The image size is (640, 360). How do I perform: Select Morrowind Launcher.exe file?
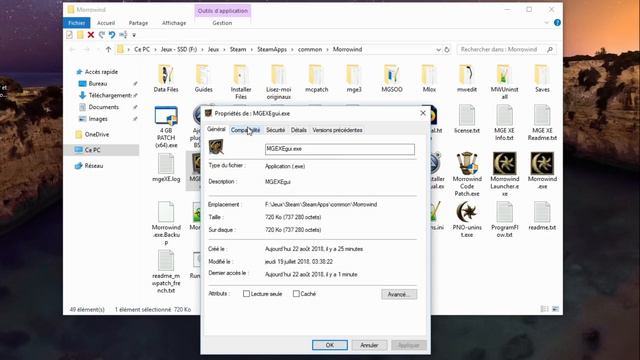pyautogui.click(x=504, y=174)
